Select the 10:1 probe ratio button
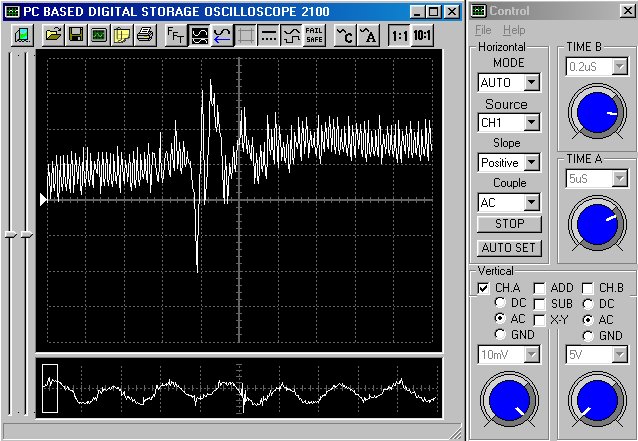Screen dimensions: 638x441 423,35
